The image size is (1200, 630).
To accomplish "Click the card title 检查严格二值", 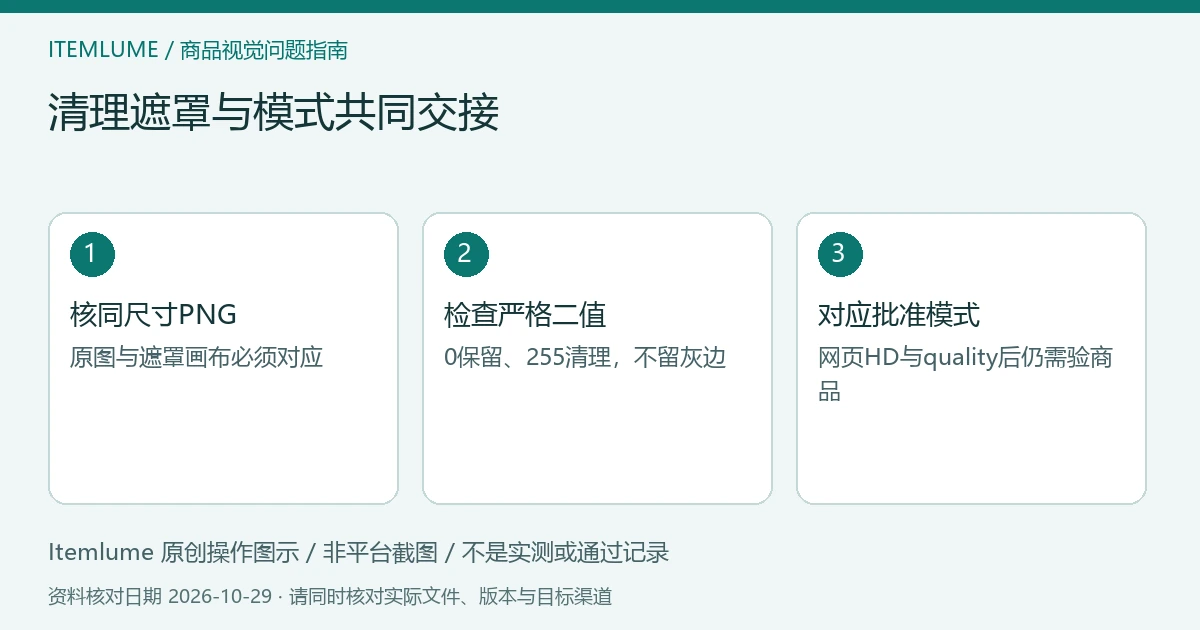I will tap(525, 315).
